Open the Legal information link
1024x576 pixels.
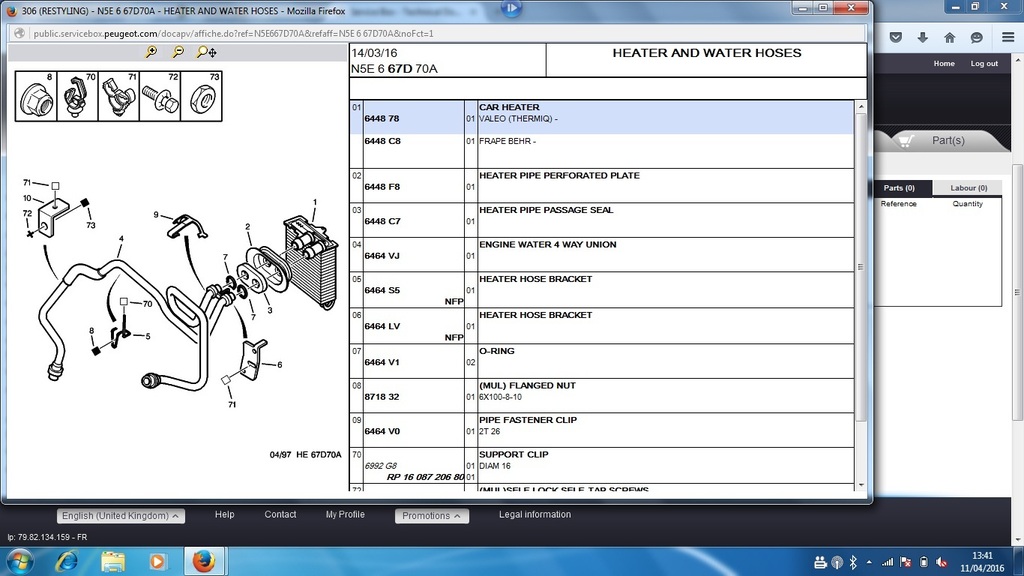(x=535, y=515)
